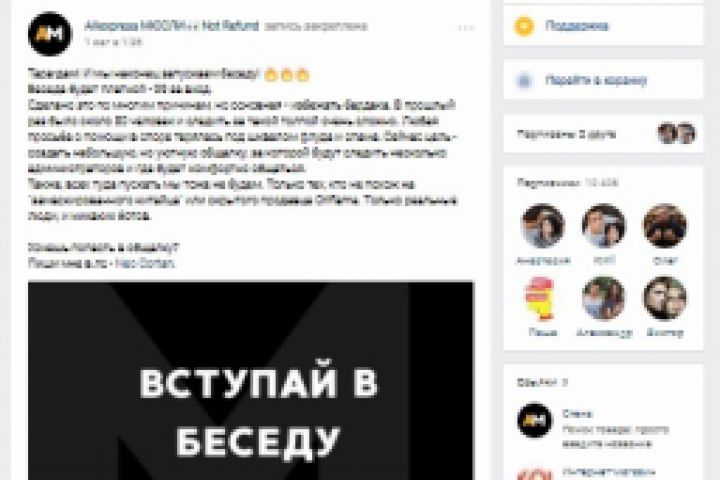Open the friends-subscribed row with two avatars

pyautogui.click(x=603, y=134)
